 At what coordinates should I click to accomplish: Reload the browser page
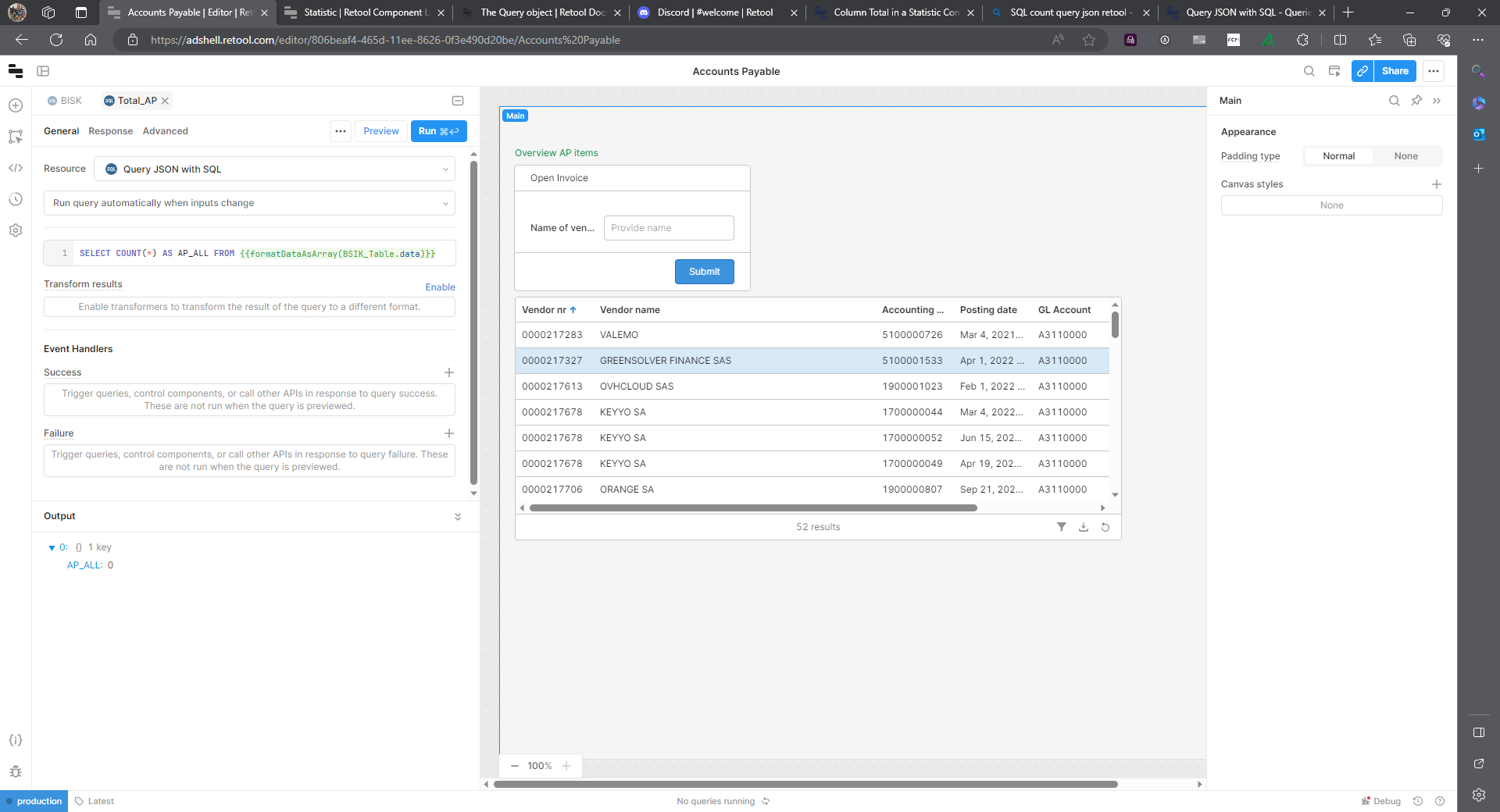(56, 40)
